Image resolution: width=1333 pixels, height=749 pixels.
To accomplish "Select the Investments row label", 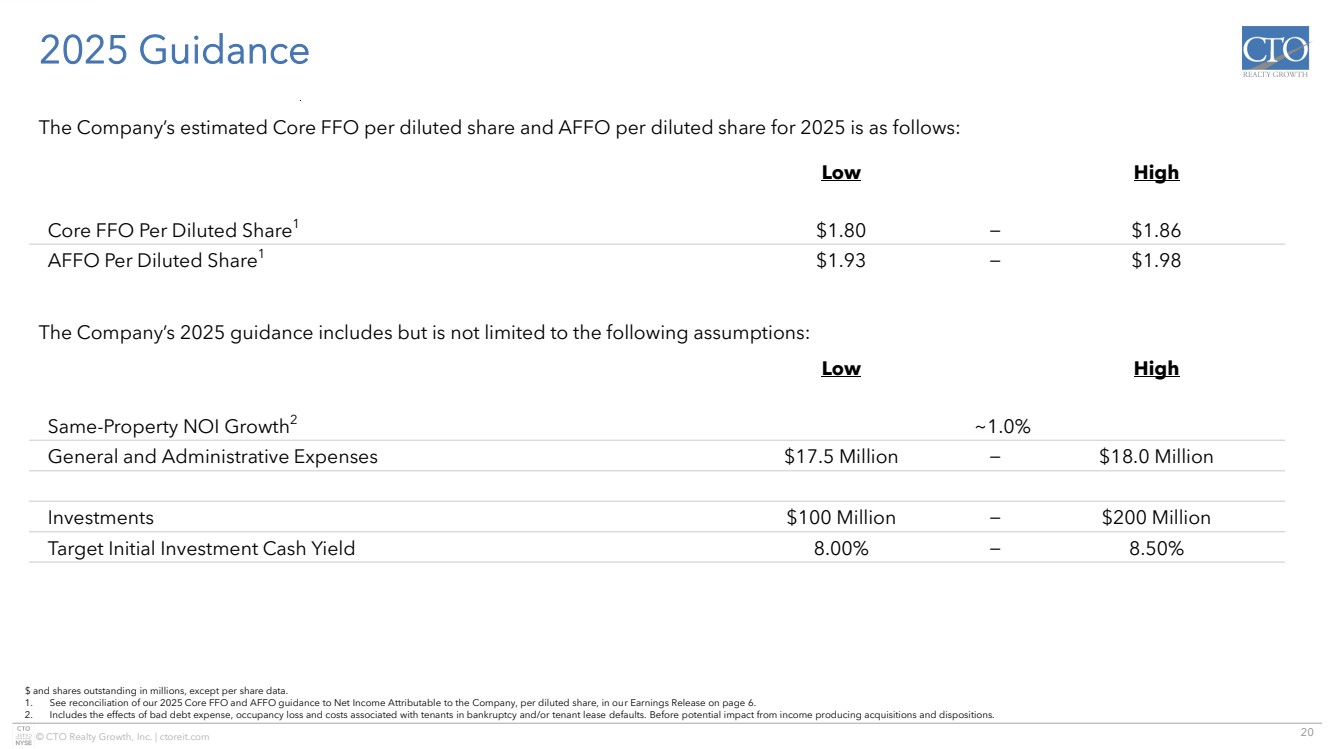I will coord(101,518).
